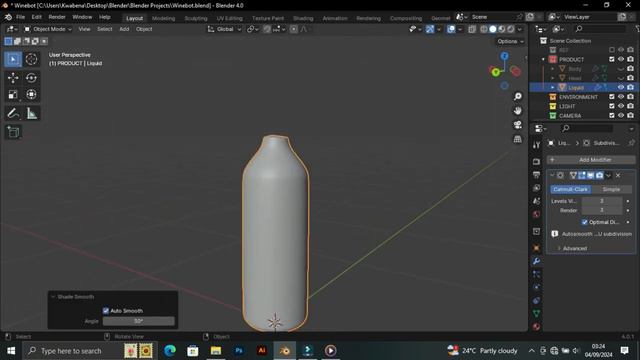
Task: Open the viewport shading options arrow
Action: click(x=520, y=29)
